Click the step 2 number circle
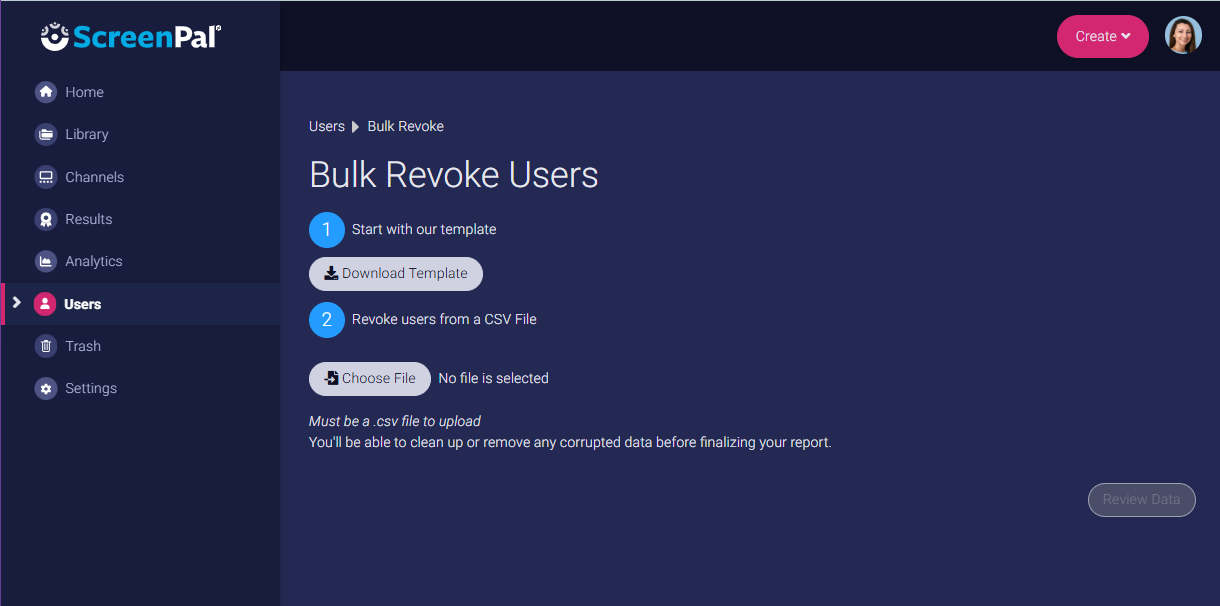Image resolution: width=1220 pixels, height=606 pixels. [x=327, y=320]
